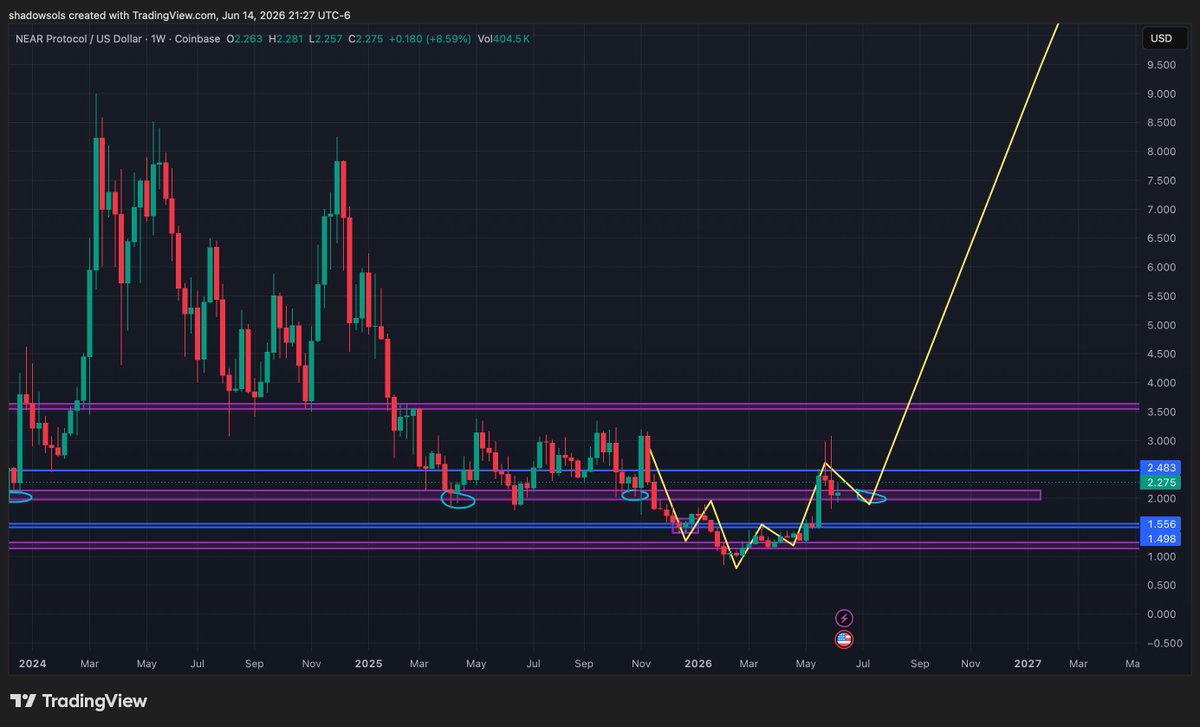Click the 9.500 price axis label
1200x727 pixels.
point(1161,65)
